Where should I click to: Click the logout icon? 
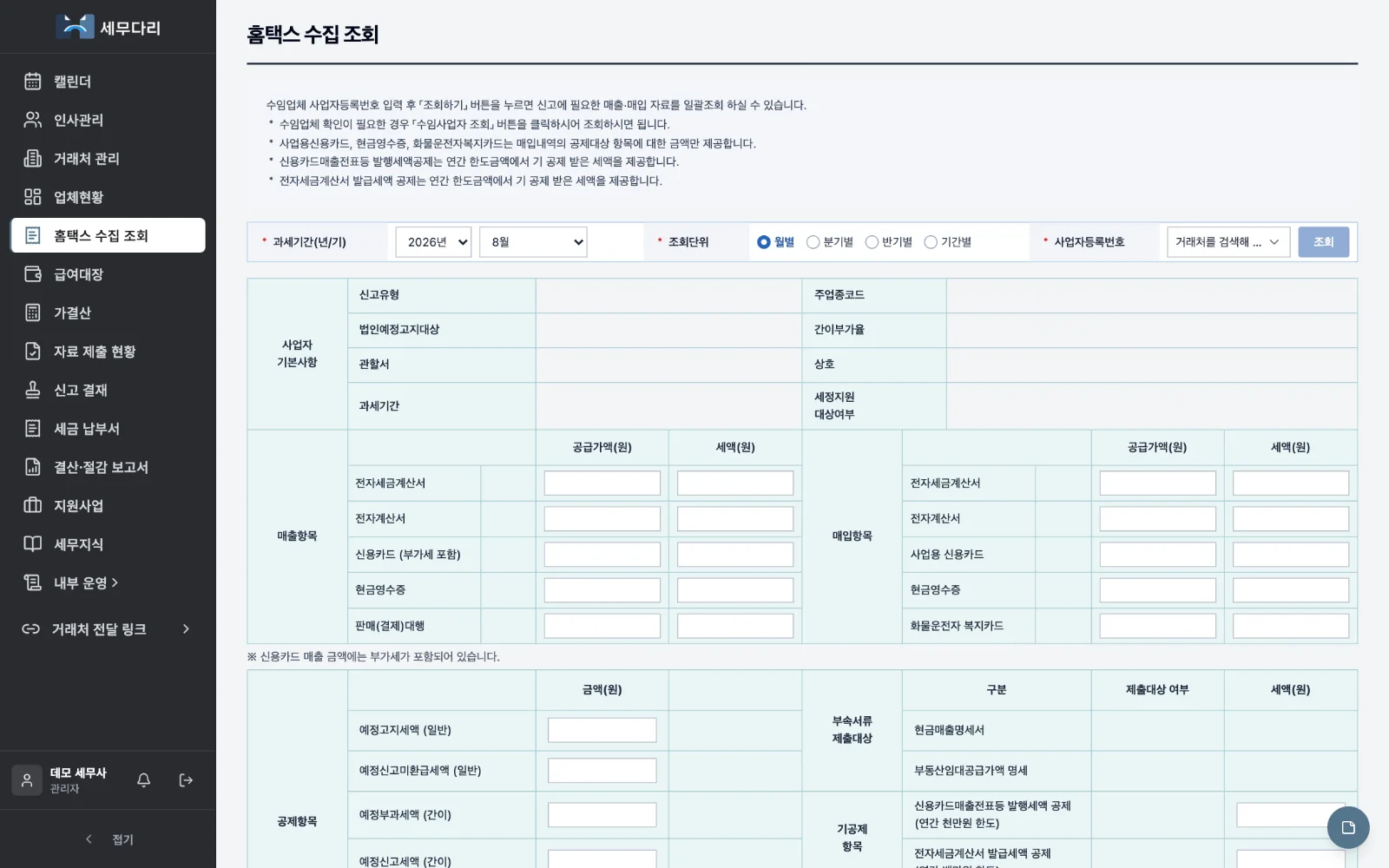pyautogui.click(x=186, y=780)
